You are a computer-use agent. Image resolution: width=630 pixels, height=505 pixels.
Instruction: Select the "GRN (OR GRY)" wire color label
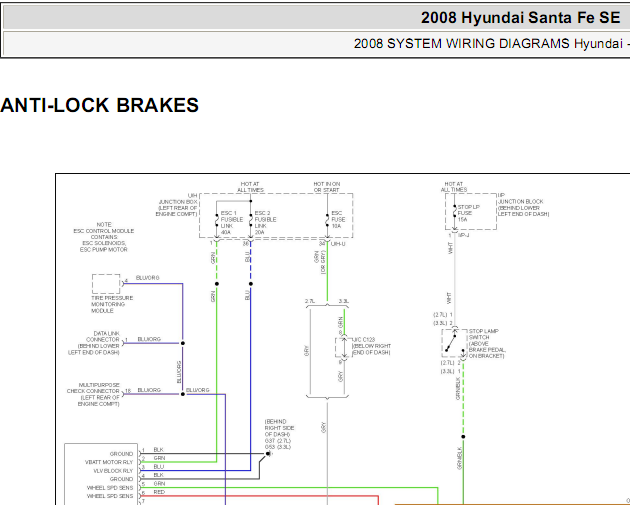(x=319, y=262)
